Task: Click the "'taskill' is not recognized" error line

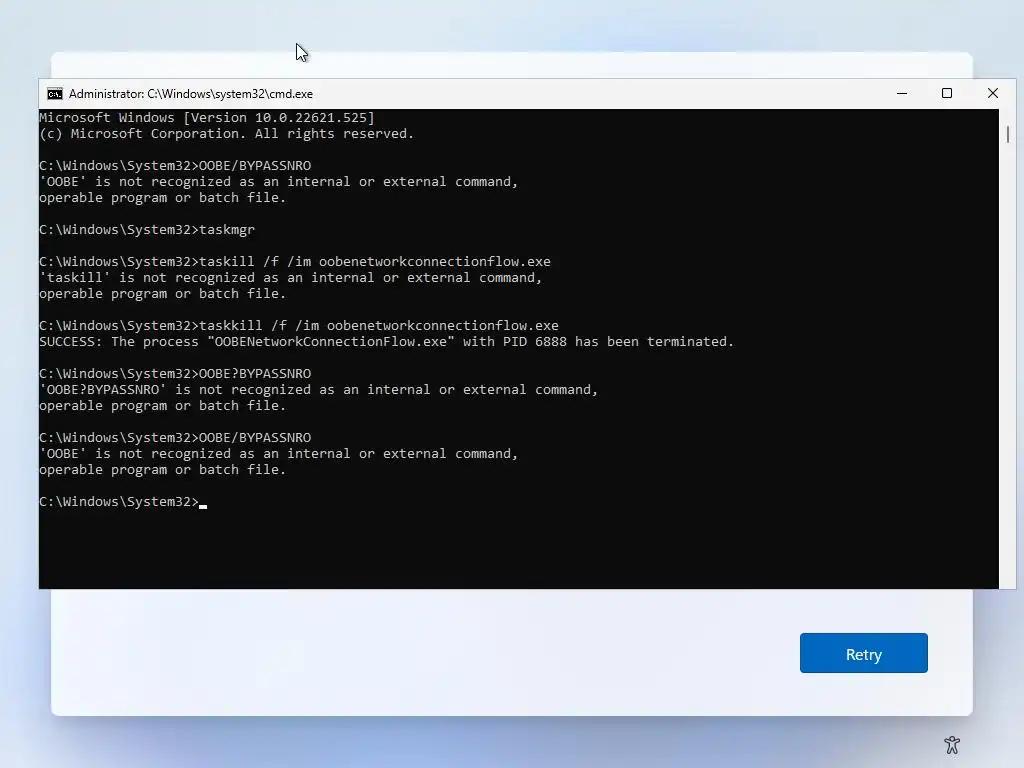Action: (291, 278)
